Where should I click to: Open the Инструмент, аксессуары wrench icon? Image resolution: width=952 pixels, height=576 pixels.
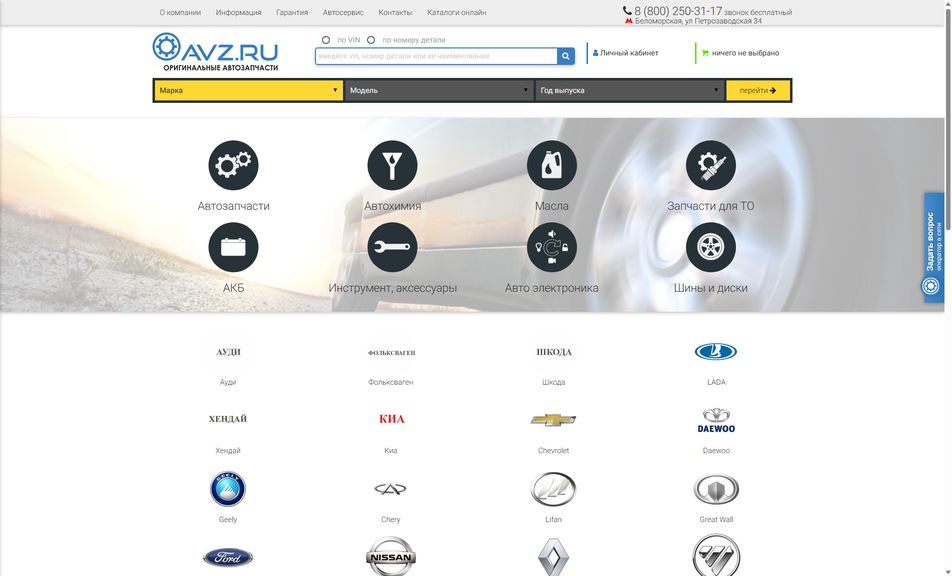point(392,247)
